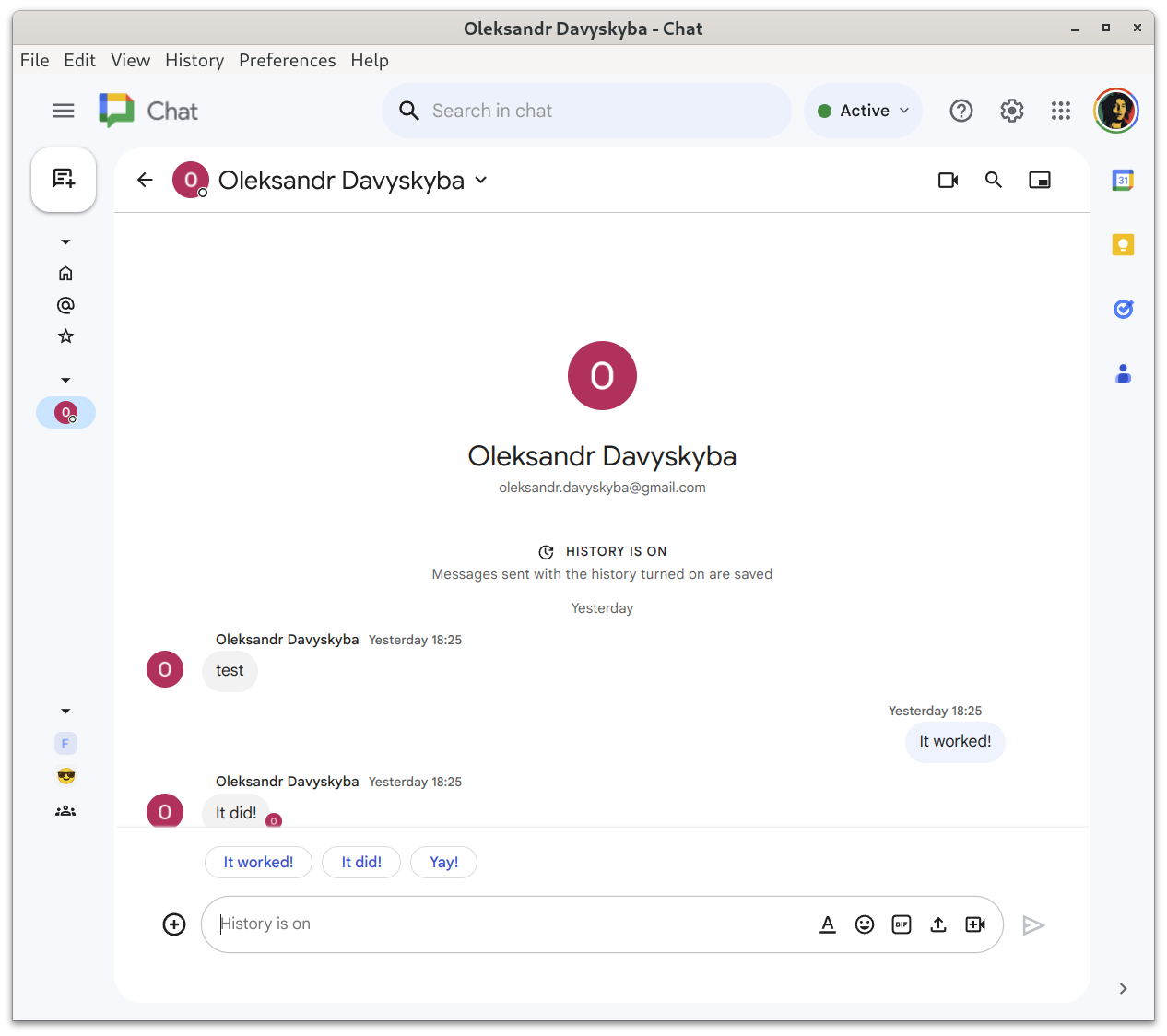Viewport: 1167px width, 1036px height.
Task: Insert a GIF into the message
Action: click(x=902, y=924)
